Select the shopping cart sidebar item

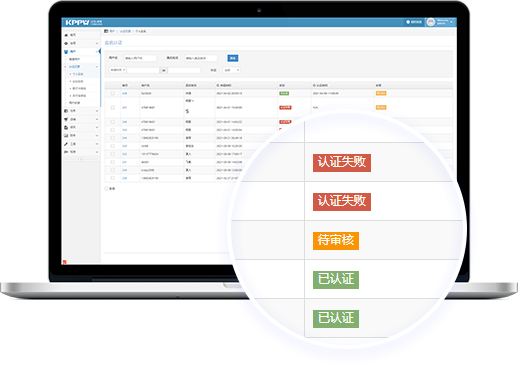coord(66,119)
